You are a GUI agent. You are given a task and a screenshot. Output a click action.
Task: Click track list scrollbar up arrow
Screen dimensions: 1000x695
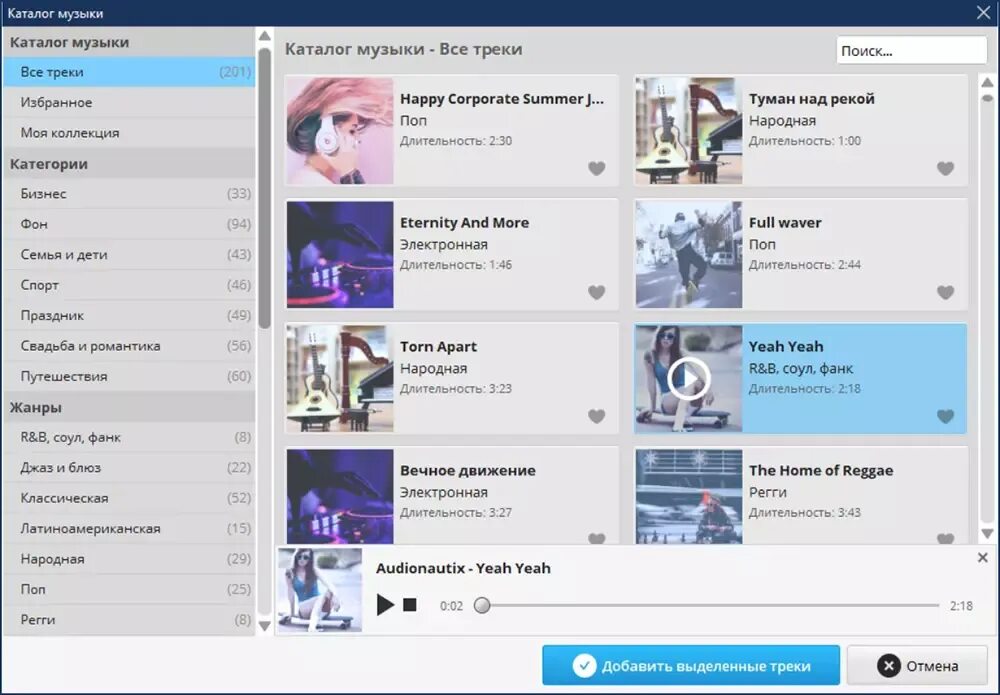pos(987,82)
